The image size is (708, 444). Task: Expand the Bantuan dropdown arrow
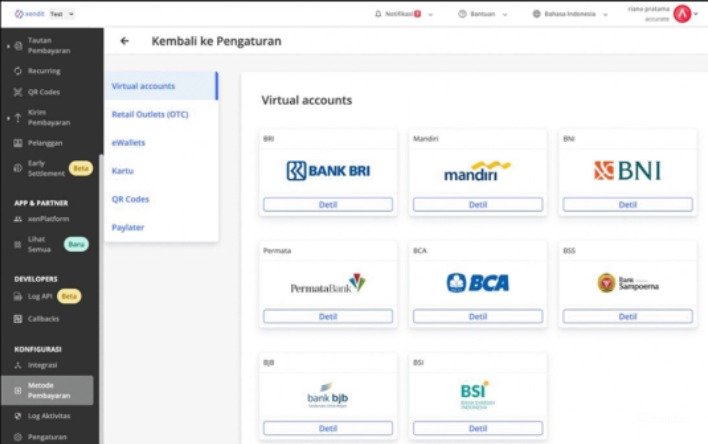point(505,14)
